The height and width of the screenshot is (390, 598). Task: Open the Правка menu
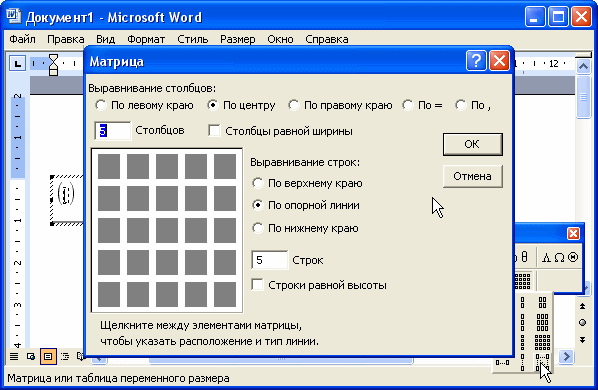pyautogui.click(x=66, y=39)
